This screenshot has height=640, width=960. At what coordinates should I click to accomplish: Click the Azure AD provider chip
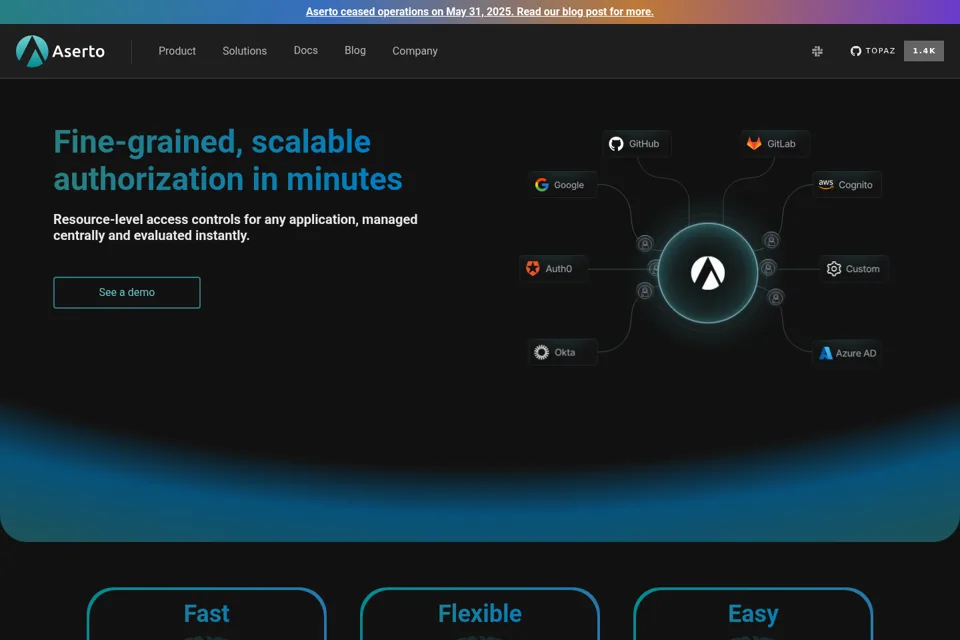847,353
